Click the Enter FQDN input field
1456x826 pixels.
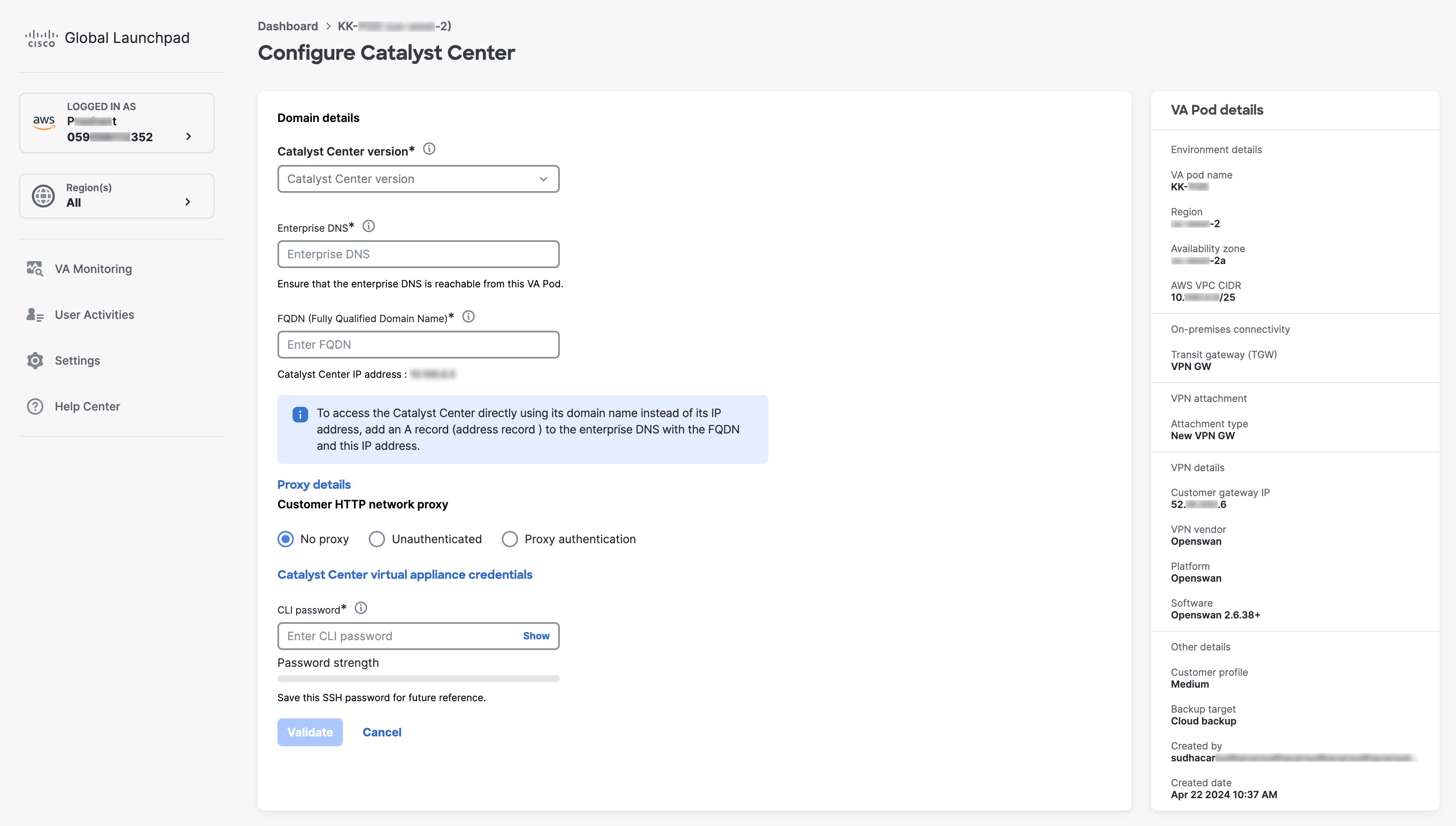(418, 345)
